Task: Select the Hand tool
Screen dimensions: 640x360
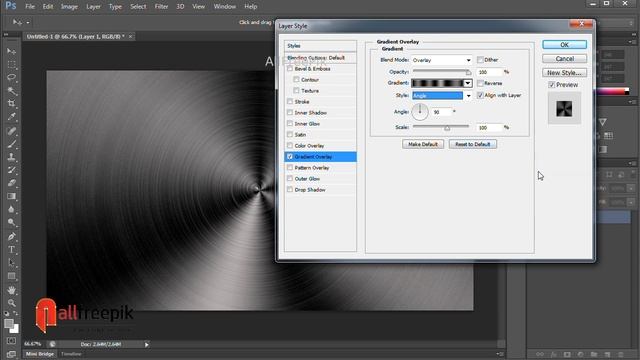Action: click(x=11, y=290)
